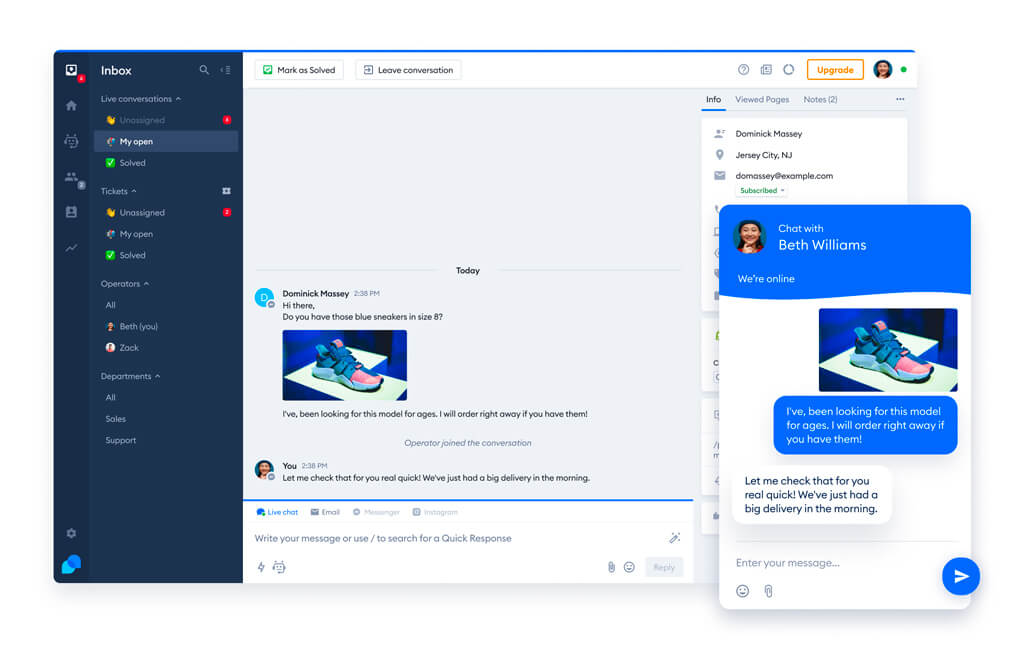Click the Upgrade button
Image resolution: width=1024 pixels, height=665 pixels.
click(835, 70)
